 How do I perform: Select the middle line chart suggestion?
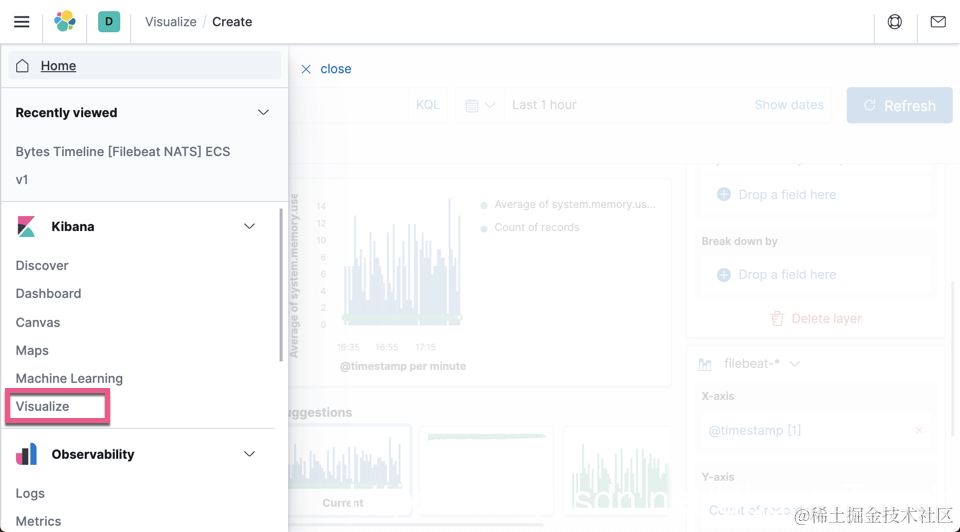[x=486, y=470]
